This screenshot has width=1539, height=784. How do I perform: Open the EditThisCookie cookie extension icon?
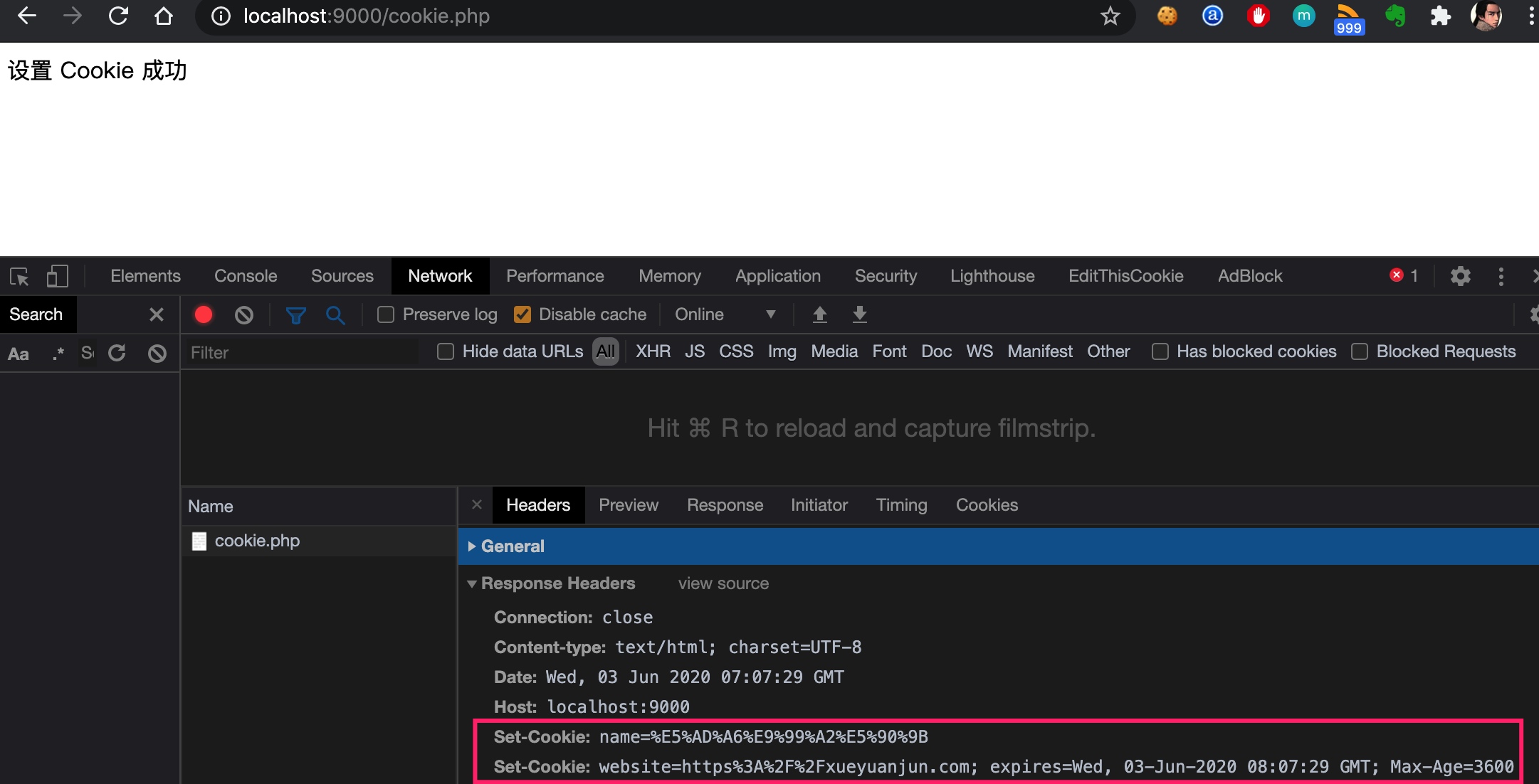point(1167,16)
